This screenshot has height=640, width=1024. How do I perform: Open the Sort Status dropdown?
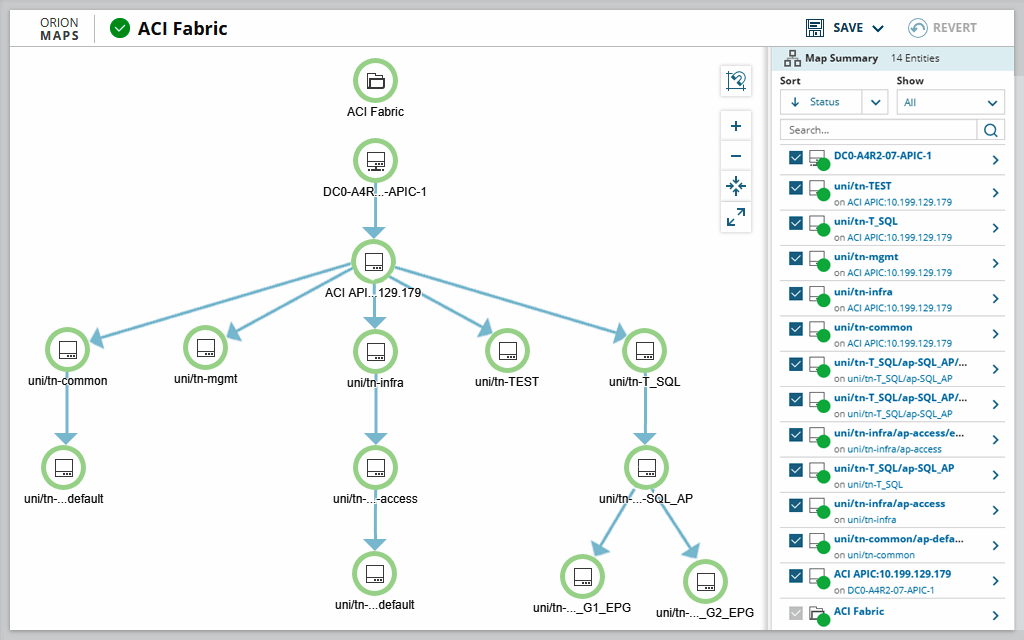(833, 101)
